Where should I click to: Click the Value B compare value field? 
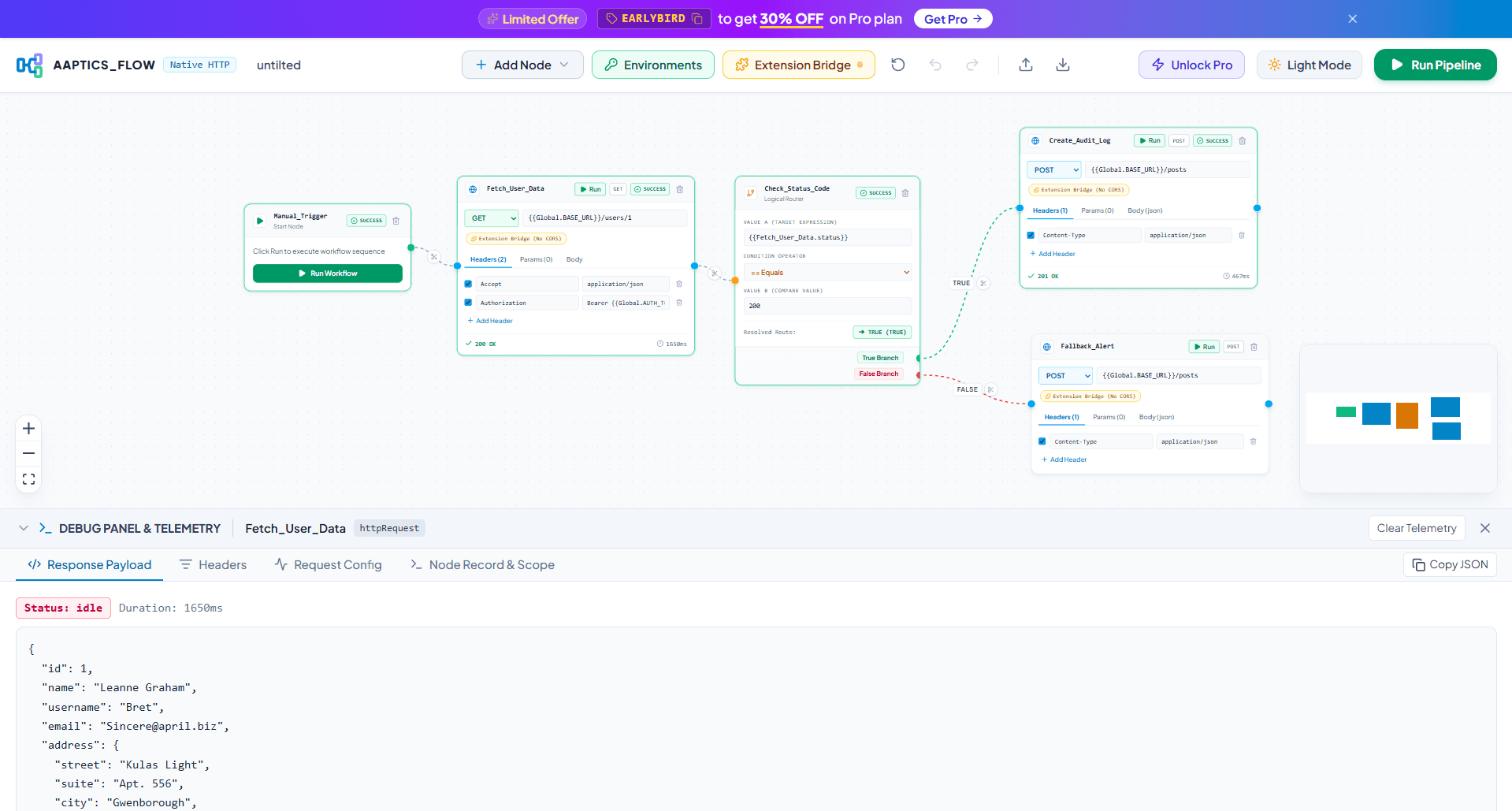(827, 306)
